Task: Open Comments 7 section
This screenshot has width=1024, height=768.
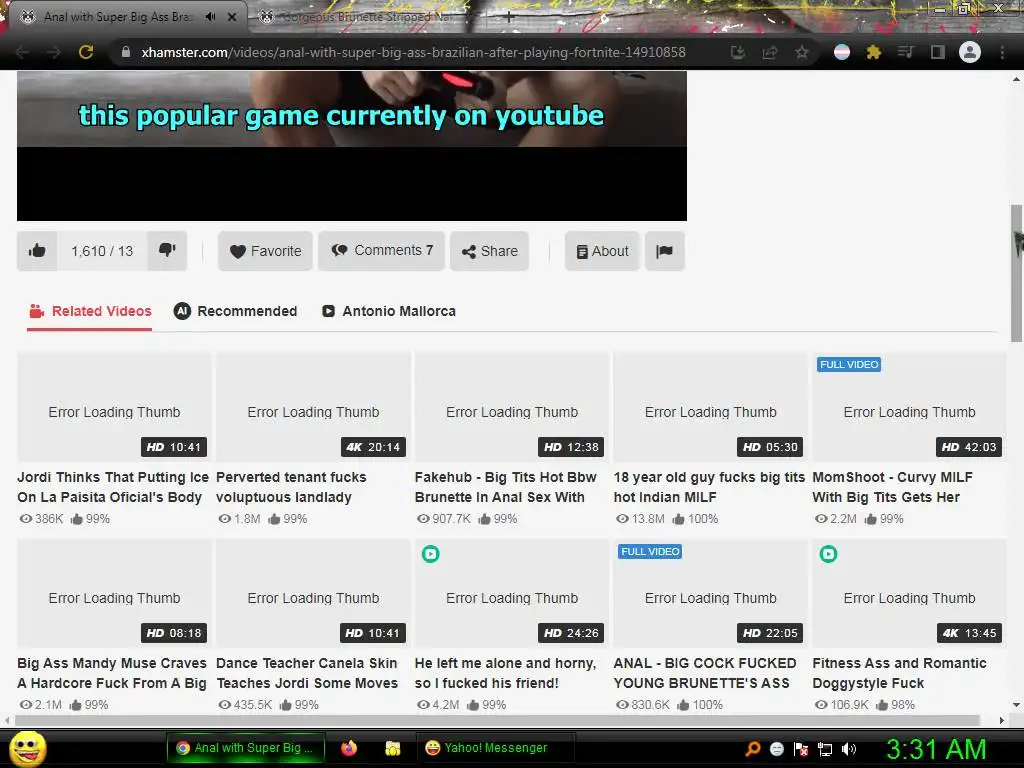Action: point(381,251)
